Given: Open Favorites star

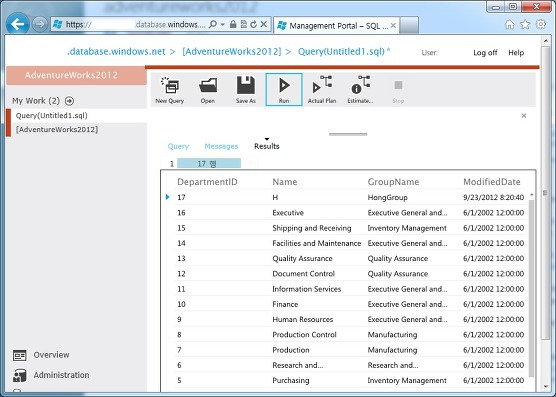Looking at the screenshot, I should 525,24.
